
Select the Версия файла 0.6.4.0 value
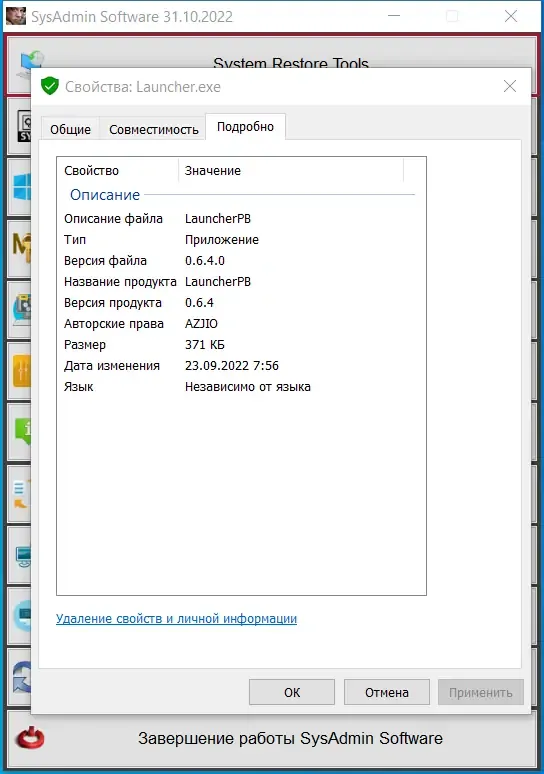pyautogui.click(x=205, y=261)
